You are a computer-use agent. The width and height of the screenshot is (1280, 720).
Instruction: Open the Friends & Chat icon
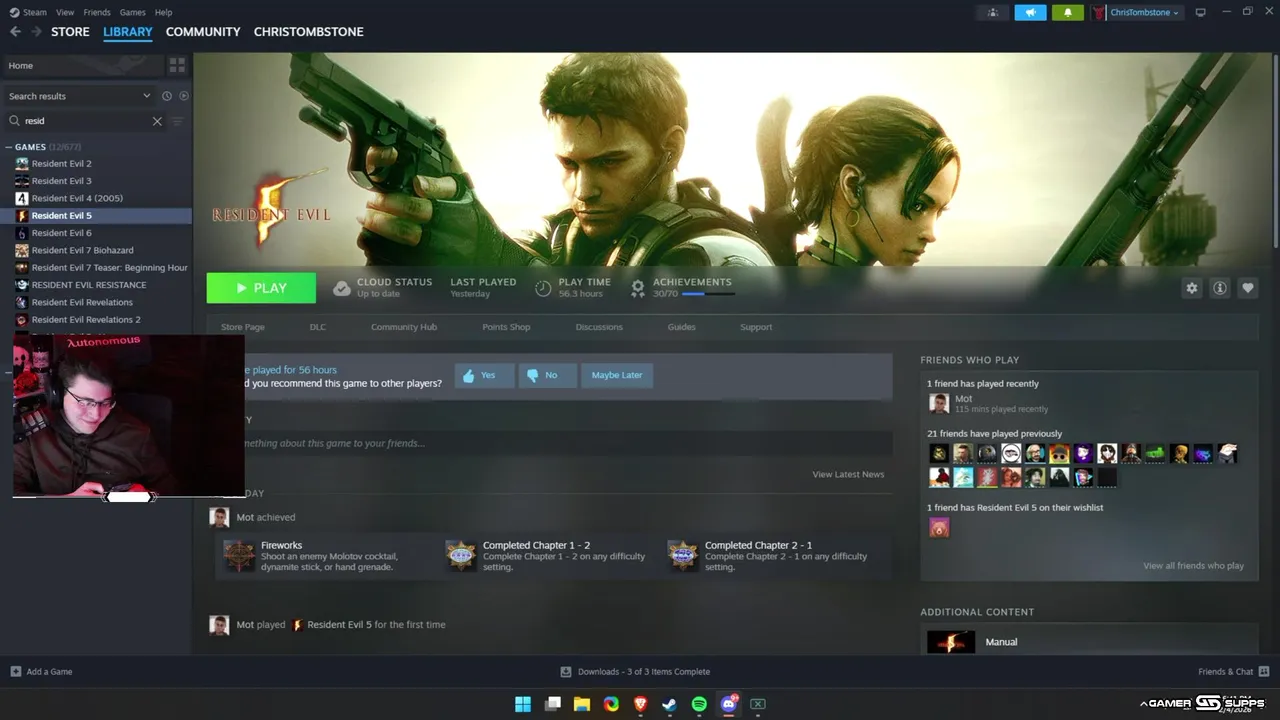pyautogui.click(x=1264, y=672)
